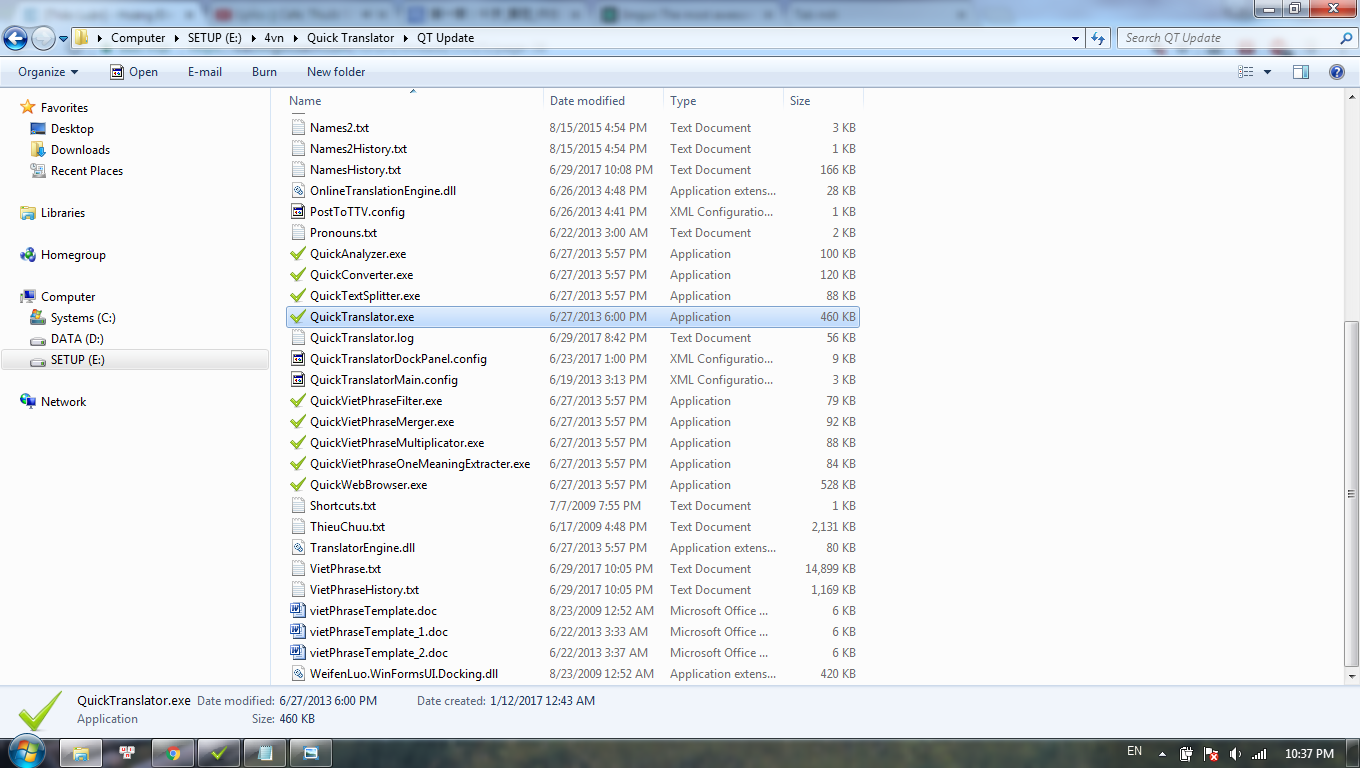Click the Back navigation arrow button

tap(16, 38)
